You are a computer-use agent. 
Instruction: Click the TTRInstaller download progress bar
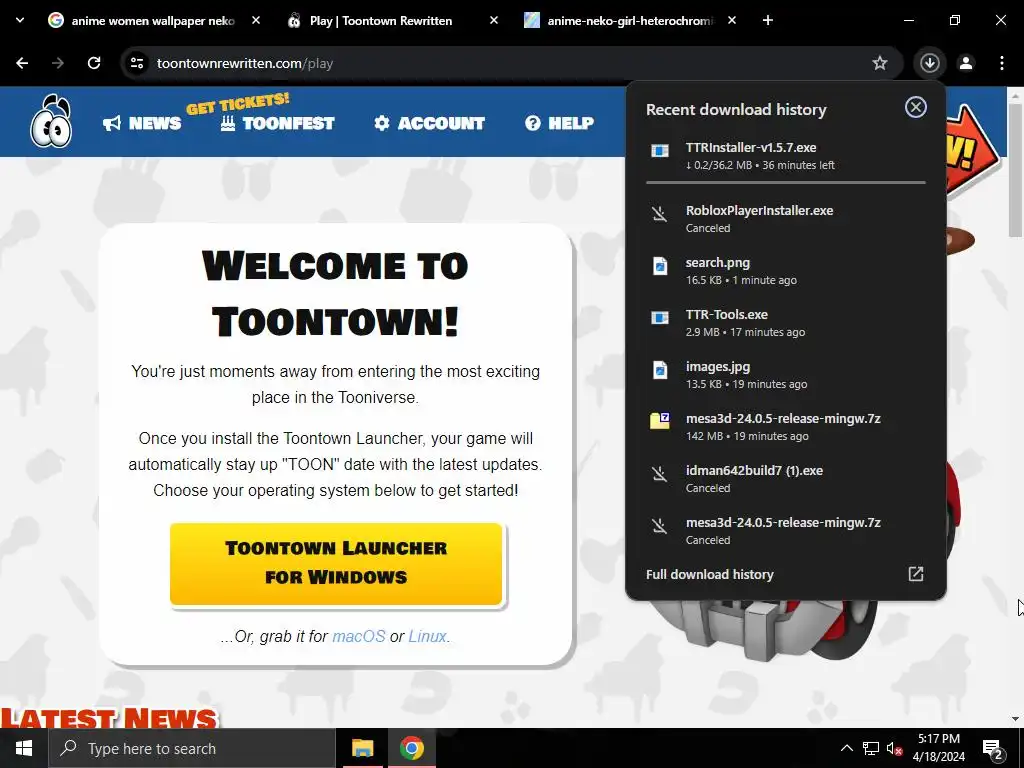pyautogui.click(x=786, y=182)
